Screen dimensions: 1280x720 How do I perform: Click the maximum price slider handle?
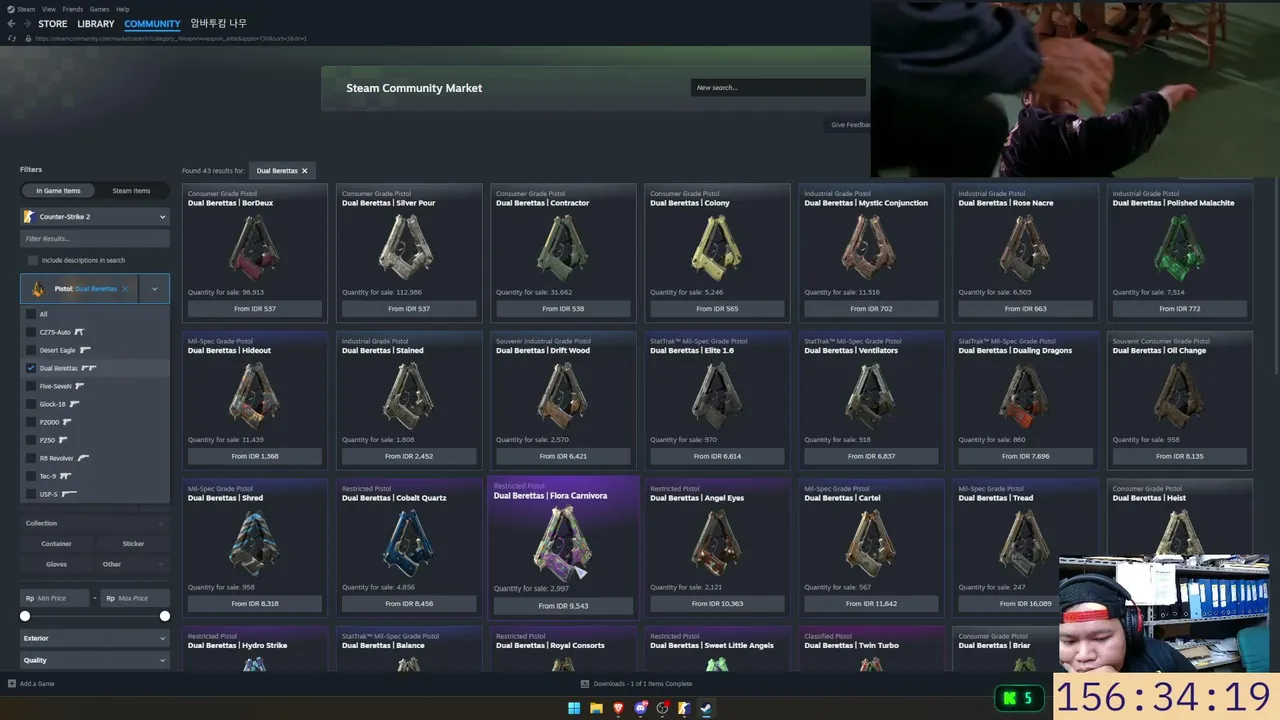click(x=165, y=616)
